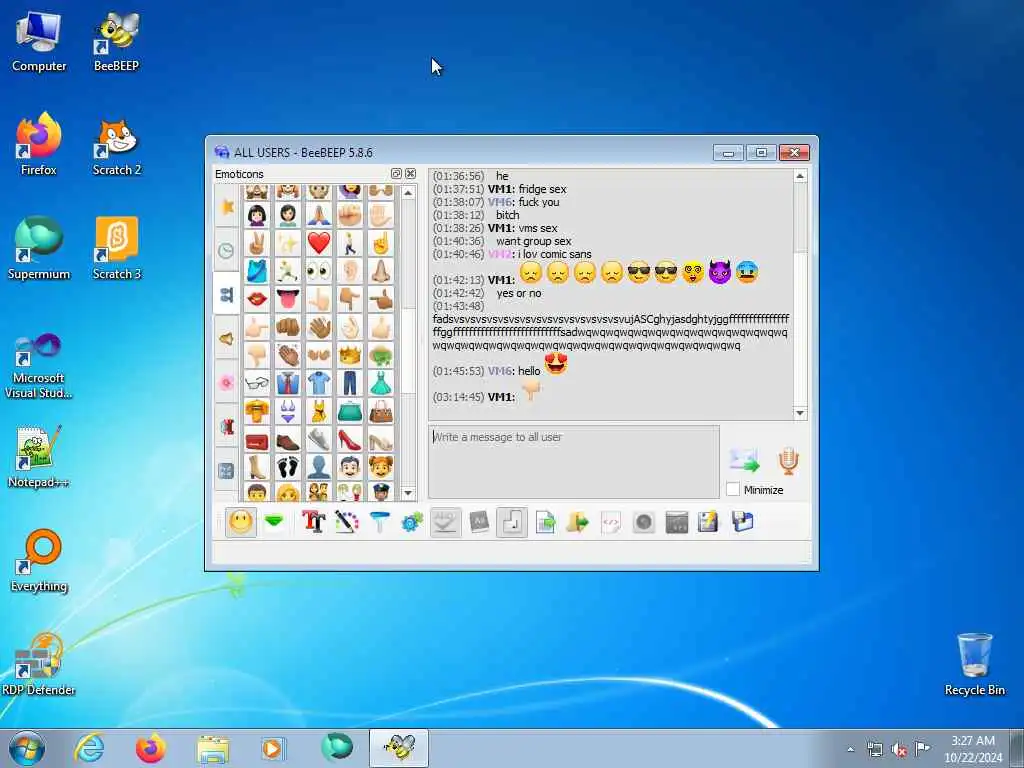Pick the clapping hands emoticon
The image size is (1024, 768).
[287, 355]
